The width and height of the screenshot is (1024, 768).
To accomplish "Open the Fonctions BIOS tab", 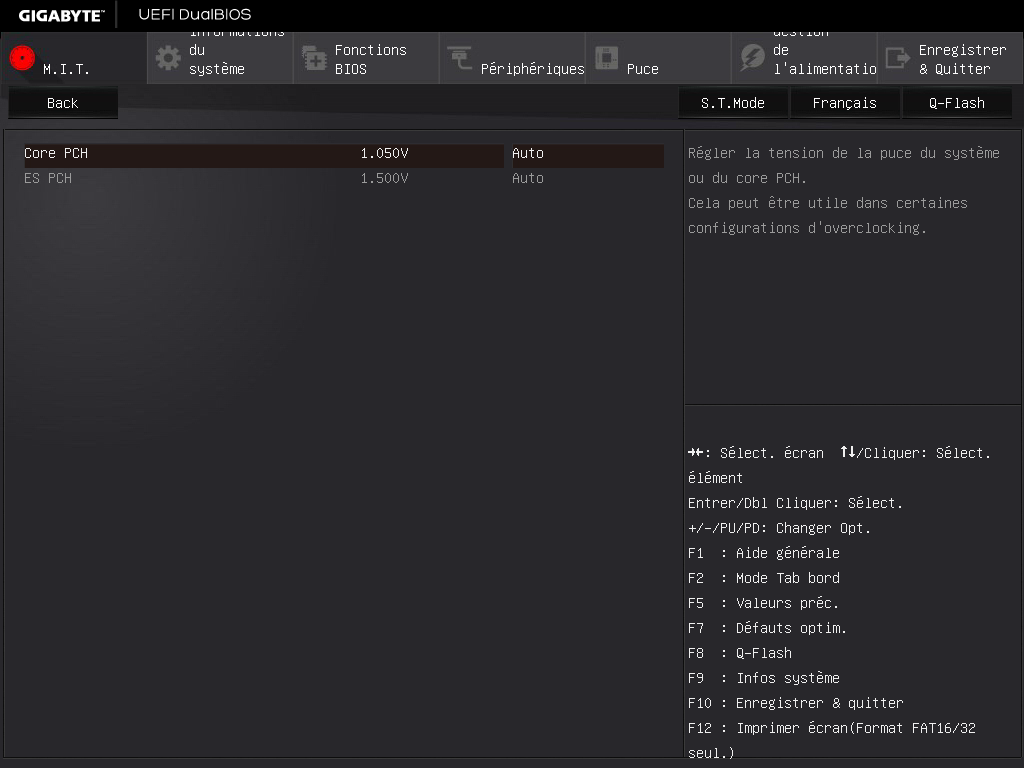I will coord(366,58).
